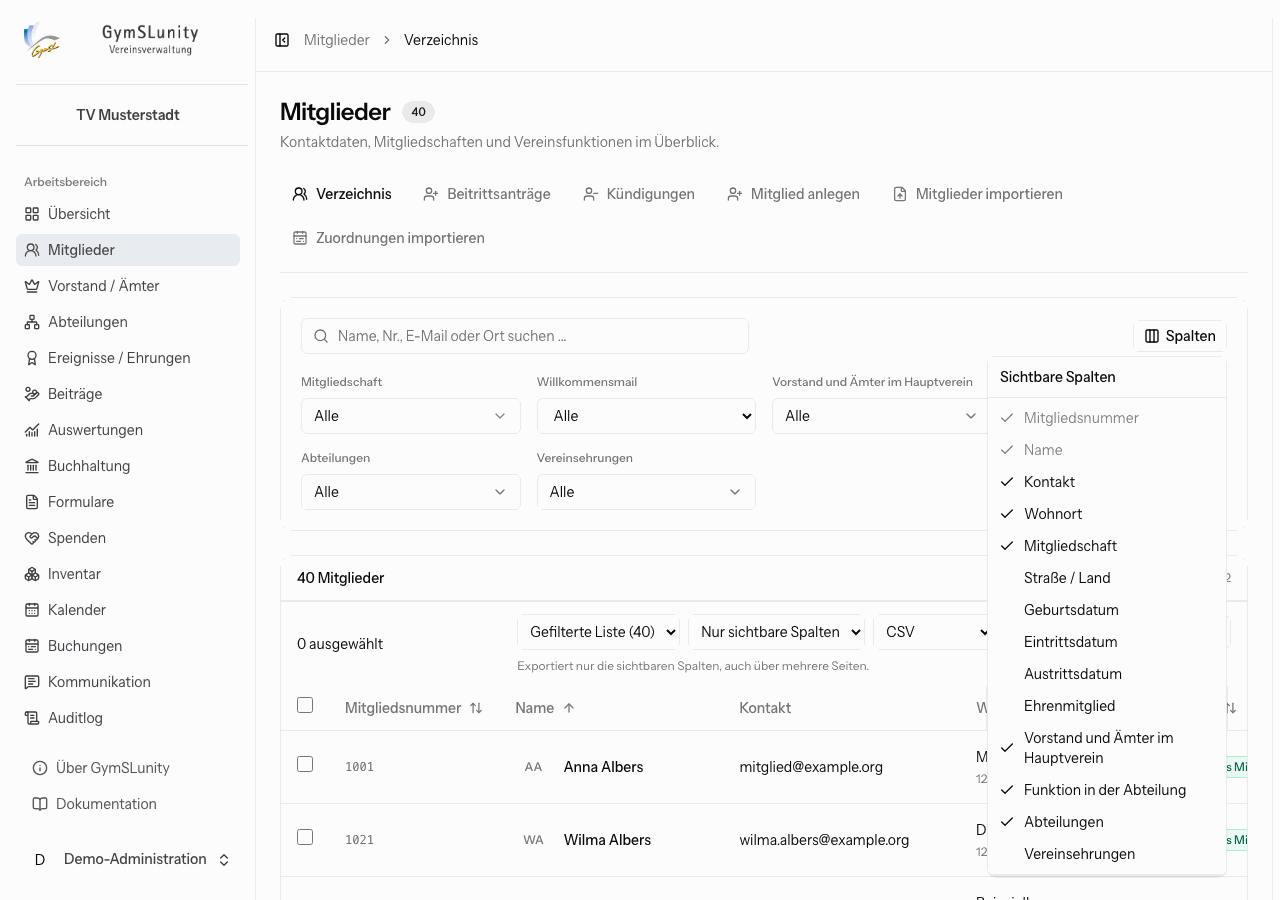The width and height of the screenshot is (1280, 900).
Task: Open Vorstand und Ämter im Hauptverein dropdown
Action: coord(880,416)
